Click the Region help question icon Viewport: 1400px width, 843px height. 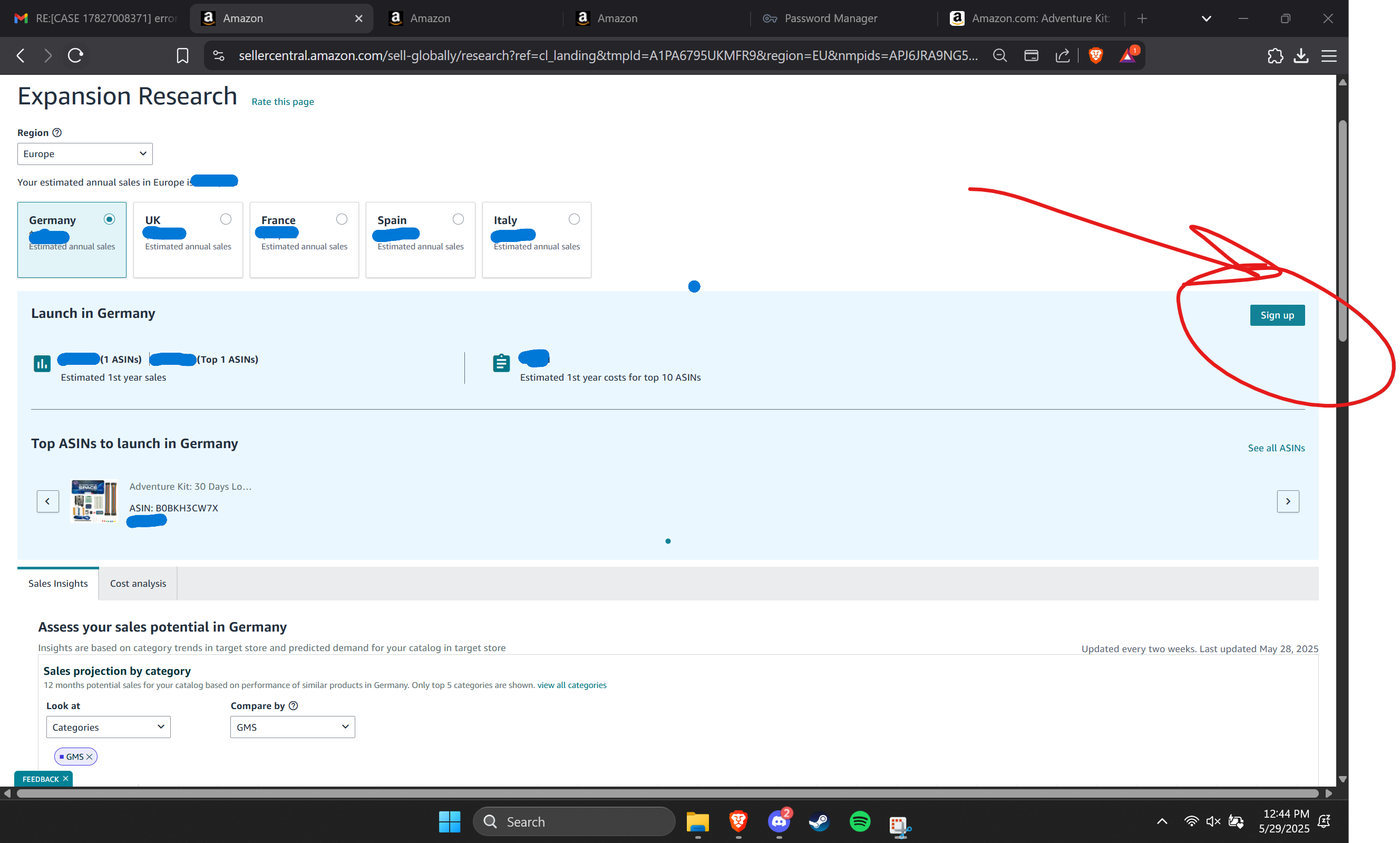pos(57,132)
